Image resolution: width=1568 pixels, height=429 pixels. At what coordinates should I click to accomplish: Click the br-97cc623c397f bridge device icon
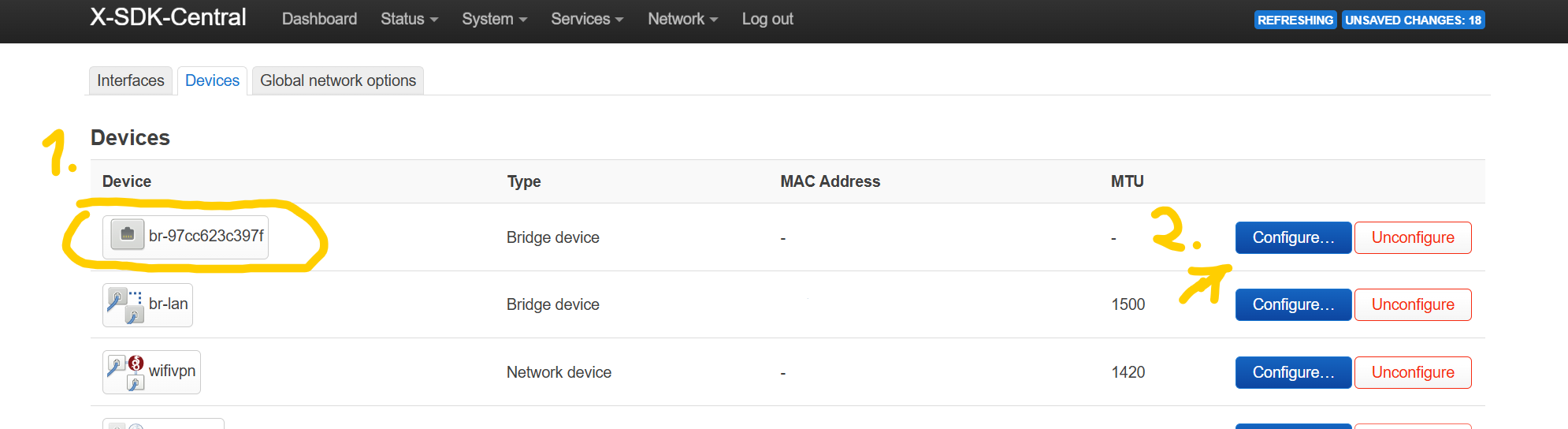click(x=128, y=235)
